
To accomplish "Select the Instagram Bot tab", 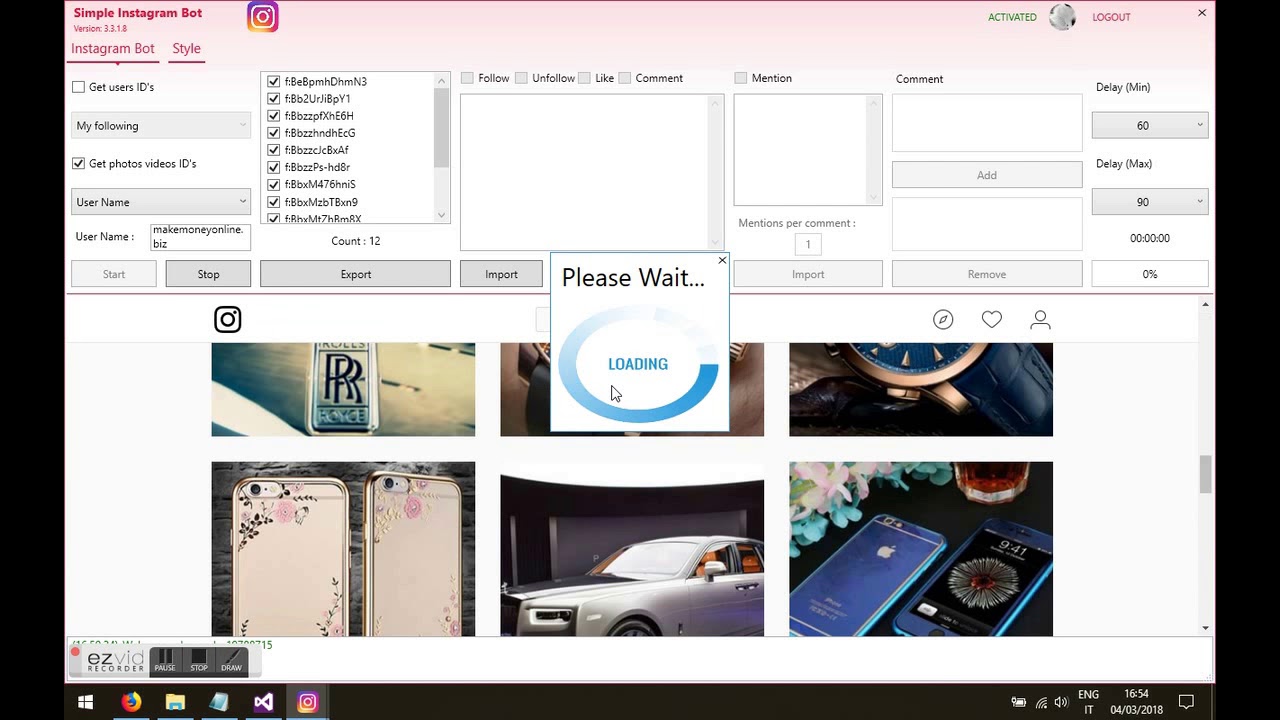I will pyautogui.click(x=113, y=48).
